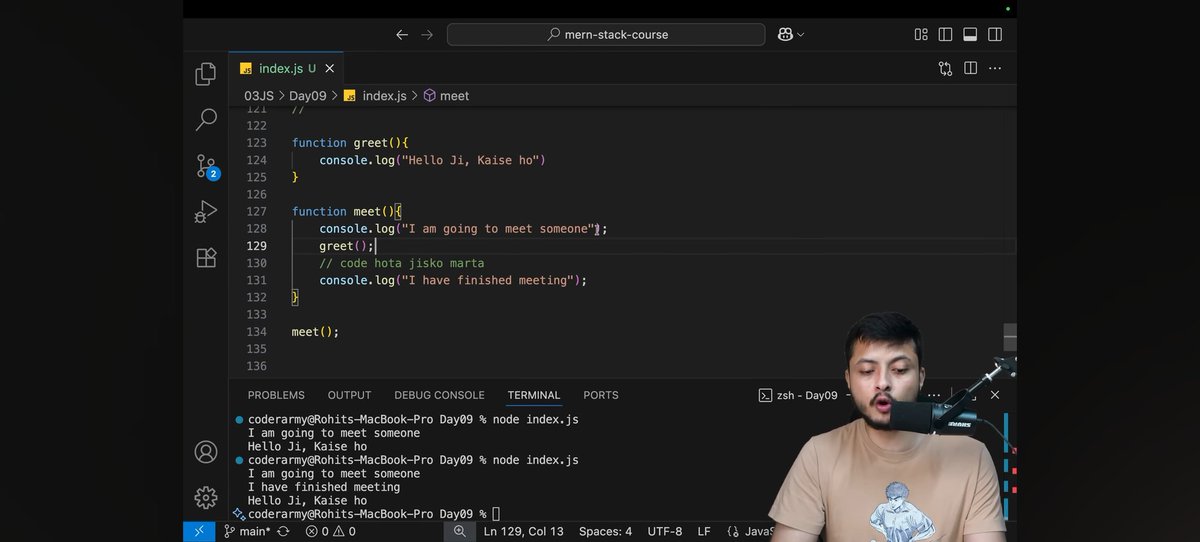1200x542 pixels.
Task: Close the terminal panel with X
Action: tap(995, 395)
